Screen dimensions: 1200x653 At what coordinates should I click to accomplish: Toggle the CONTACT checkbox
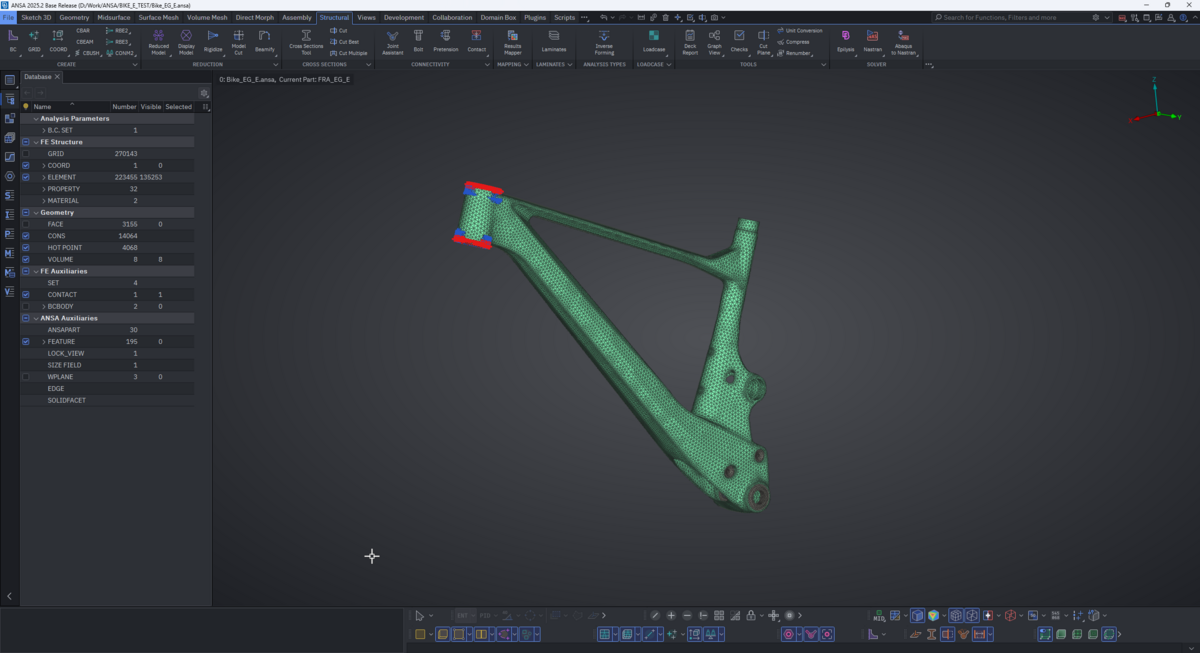pos(26,295)
